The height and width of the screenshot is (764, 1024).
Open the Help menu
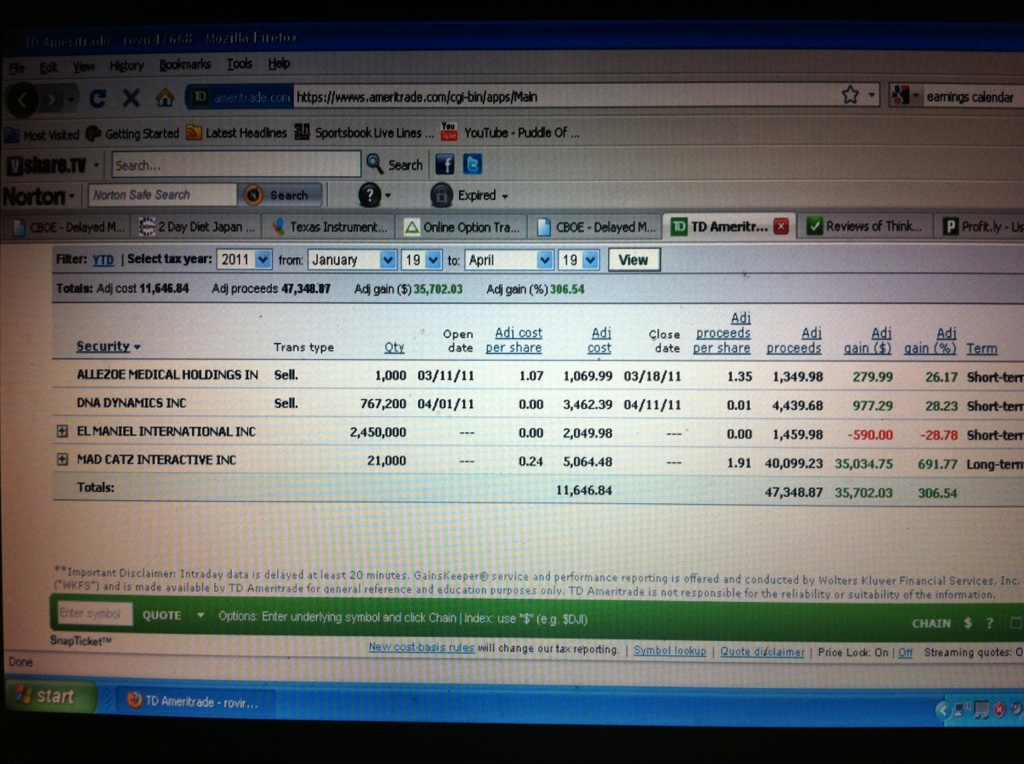[279, 63]
